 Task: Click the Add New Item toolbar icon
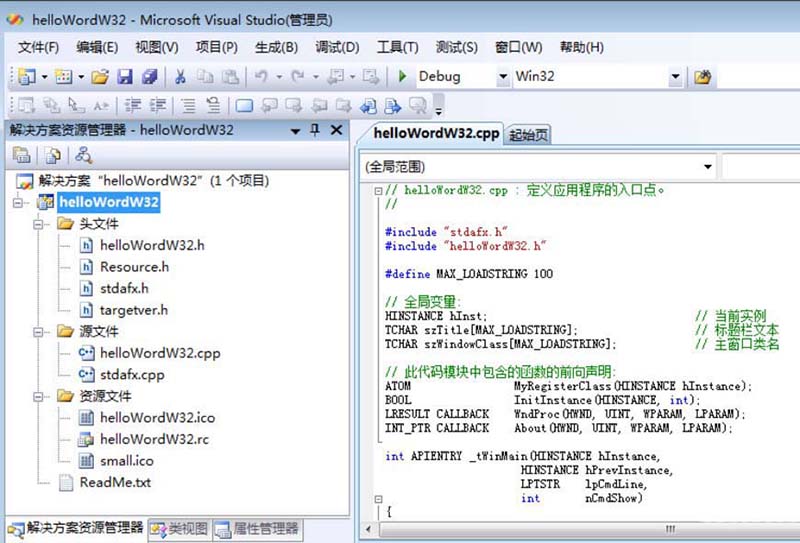(64, 77)
